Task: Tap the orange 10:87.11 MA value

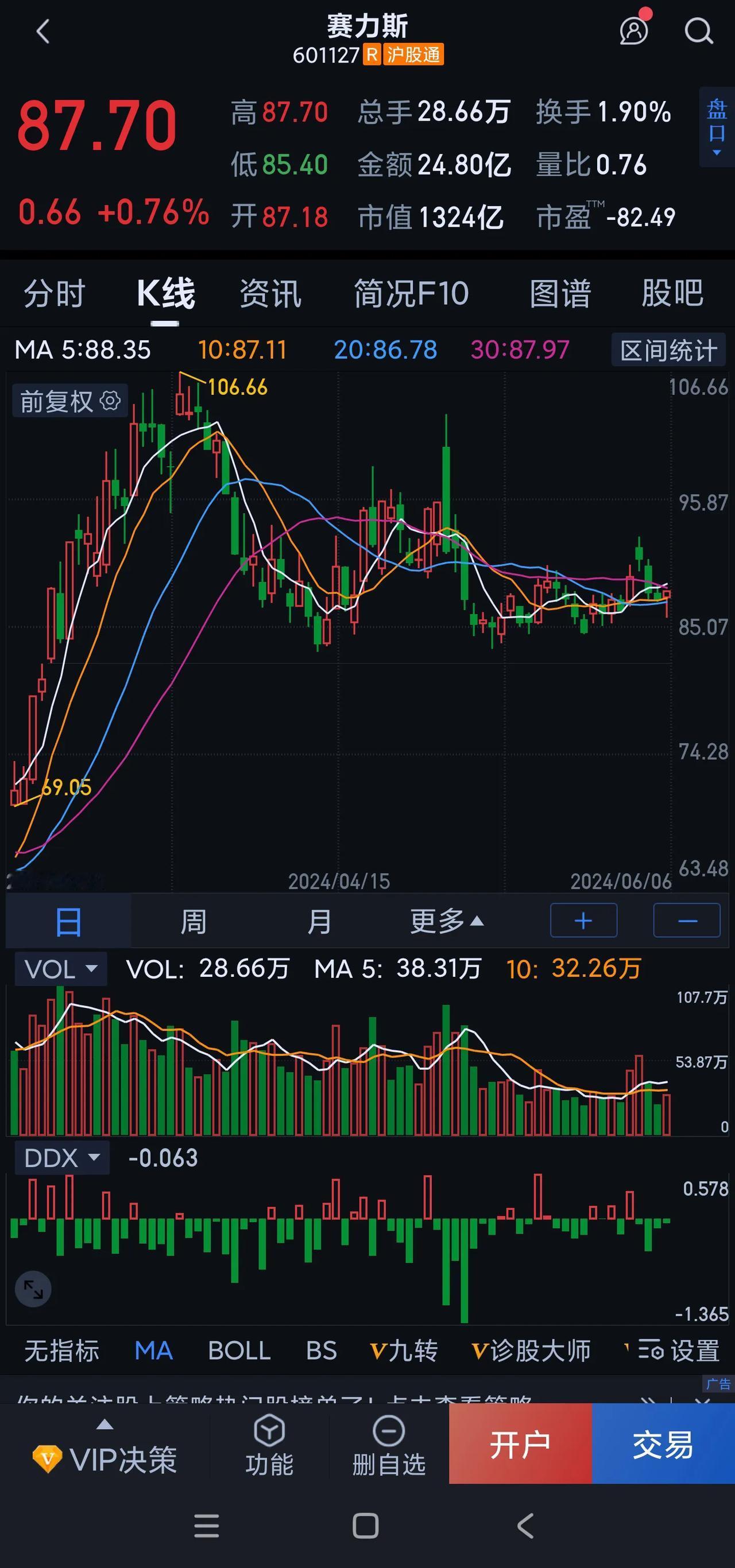Action: click(x=242, y=350)
